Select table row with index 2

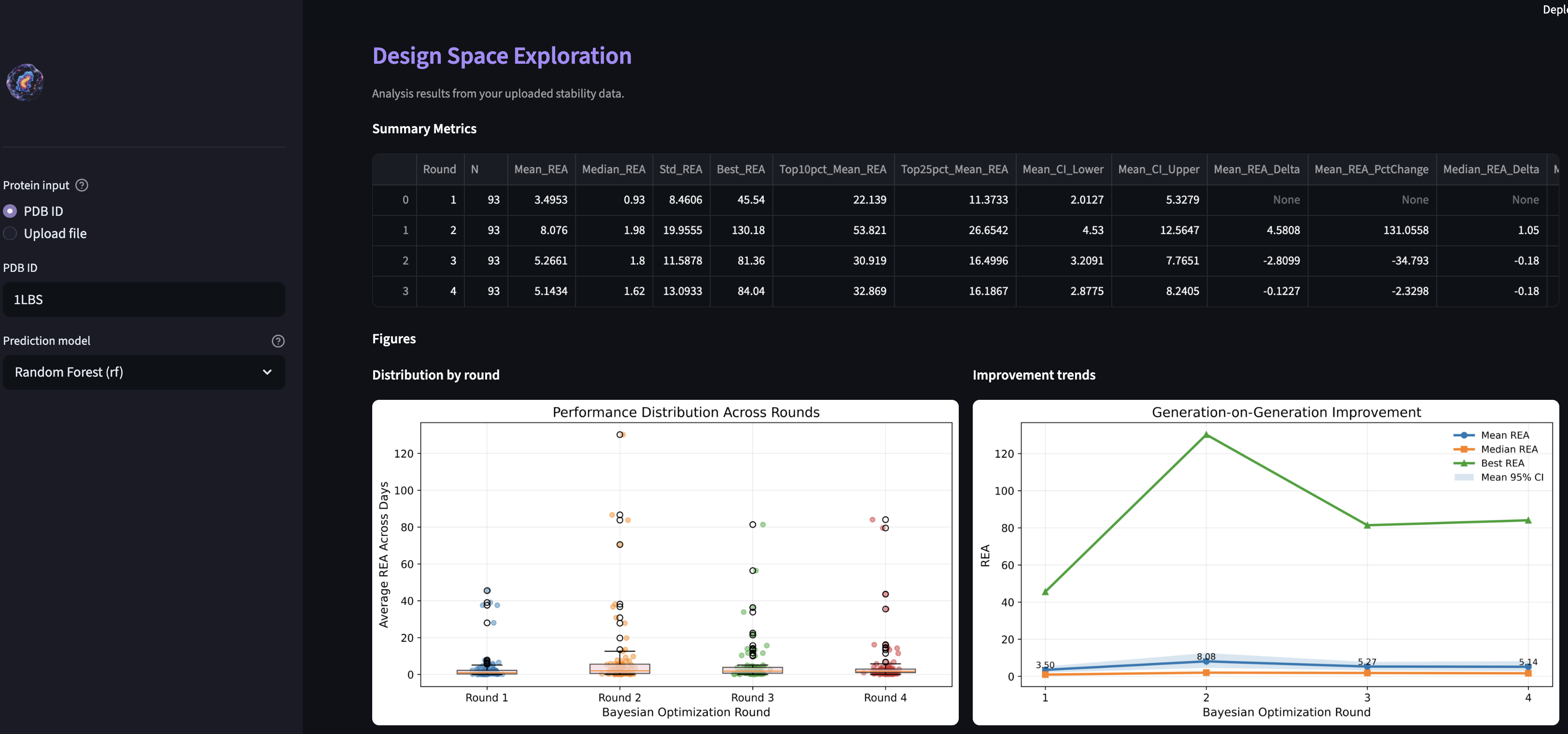pos(406,260)
